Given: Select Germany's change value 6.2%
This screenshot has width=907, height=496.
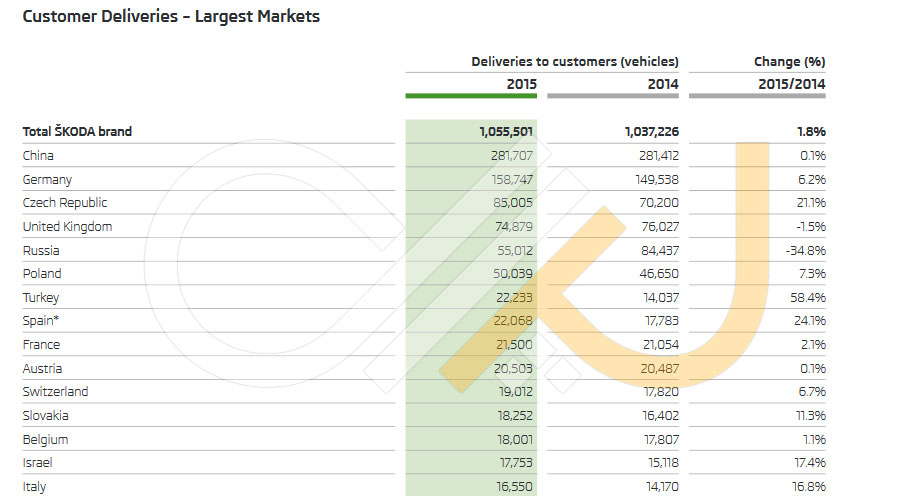Looking at the screenshot, I should tap(812, 179).
